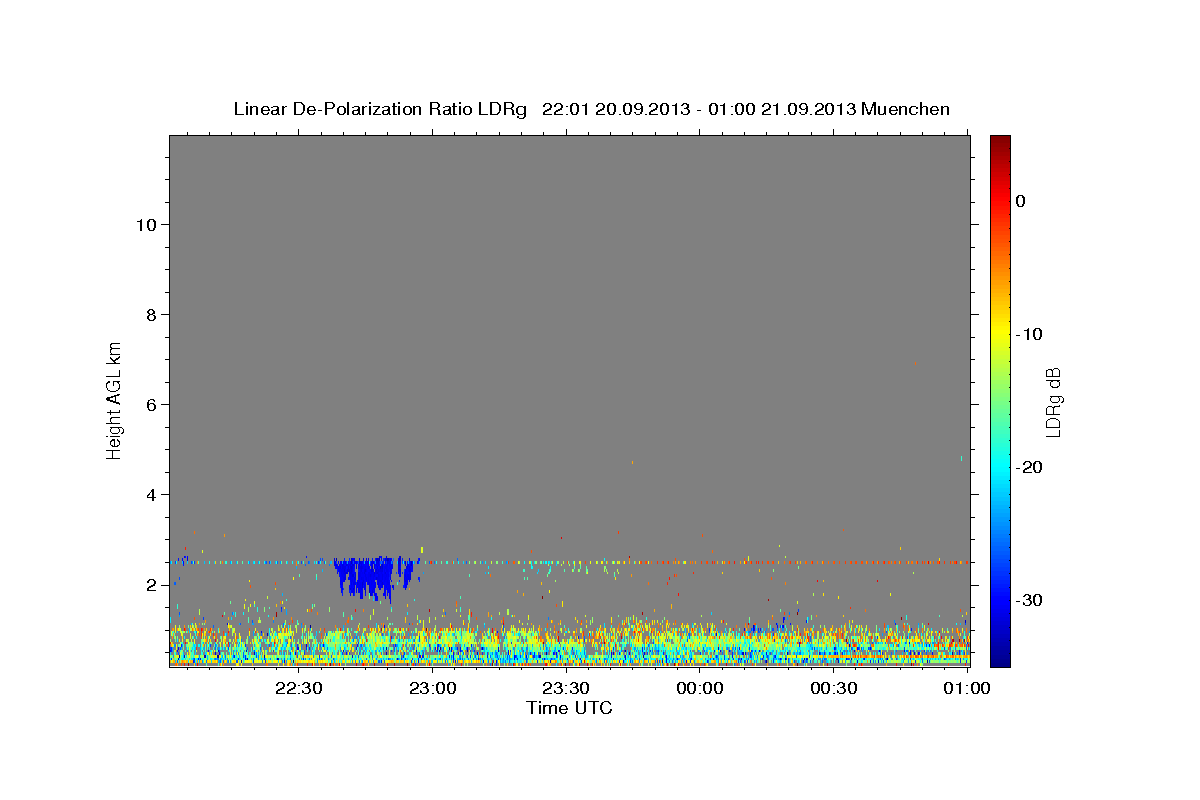
Task: Click the dark blue bottom of the colorbar
Action: (x=1000, y=655)
